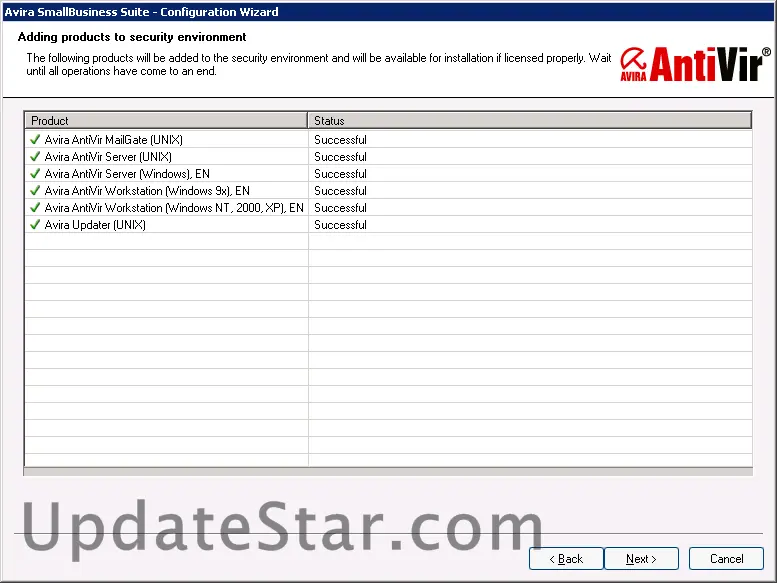Click checkmark icon beside Workstation (Windows NT, 2000, XP)
This screenshot has width=777, height=583.
click(x=35, y=208)
